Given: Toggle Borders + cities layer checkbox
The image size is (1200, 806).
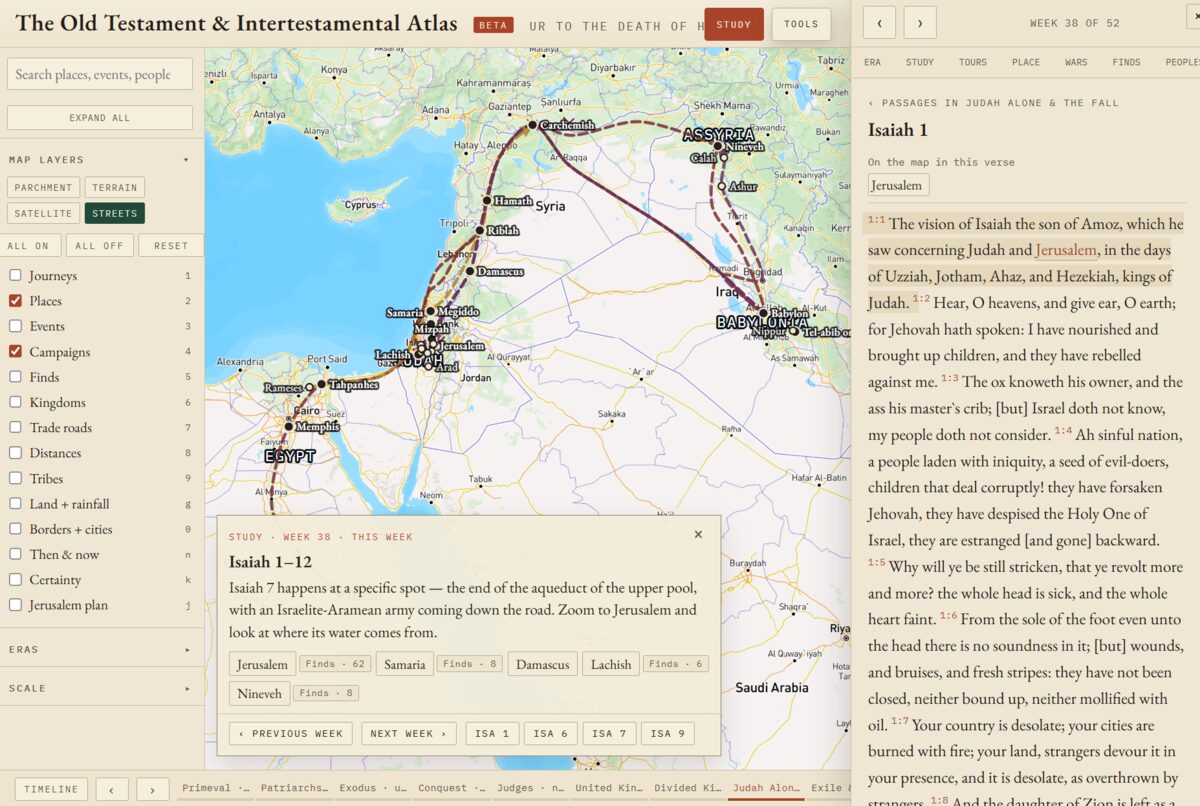Looking at the screenshot, I should (x=15, y=529).
